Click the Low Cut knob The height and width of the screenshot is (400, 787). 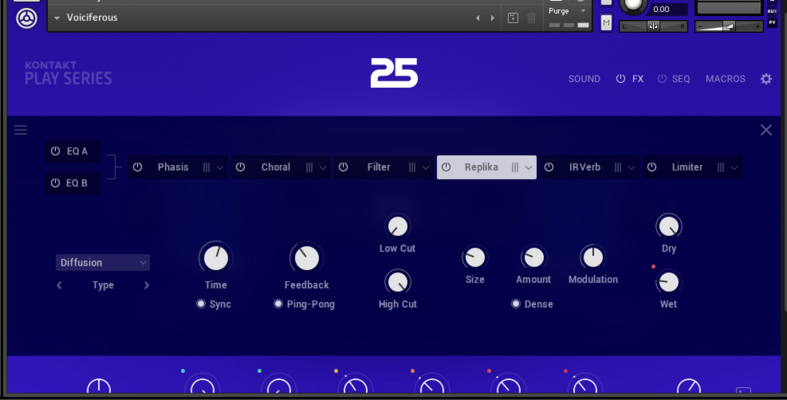[x=398, y=226]
